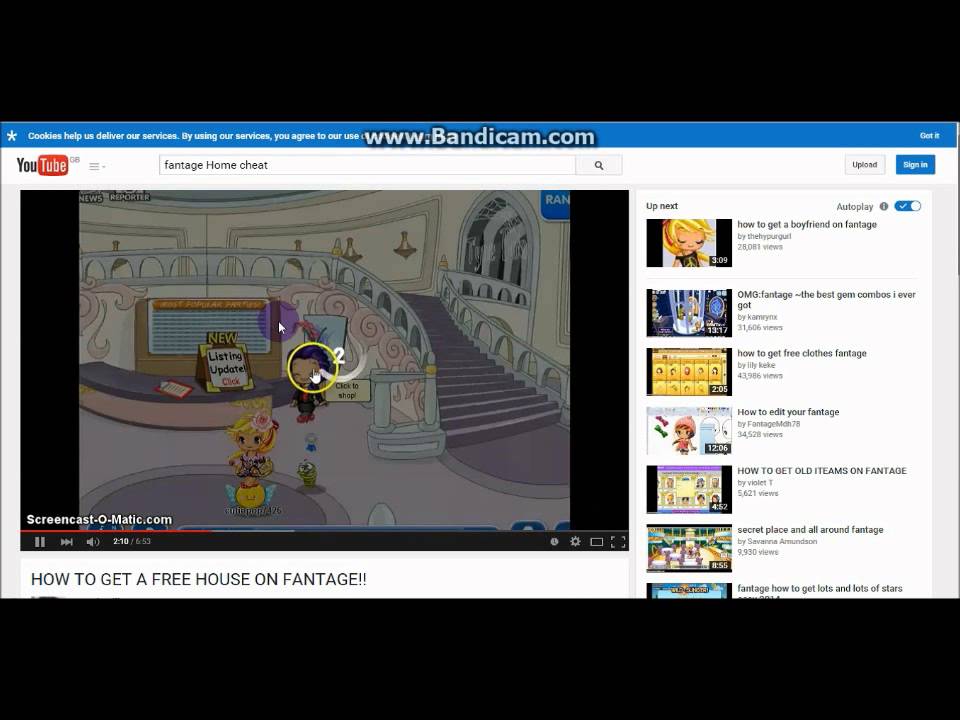Click the YouTube logo

pos(42,165)
